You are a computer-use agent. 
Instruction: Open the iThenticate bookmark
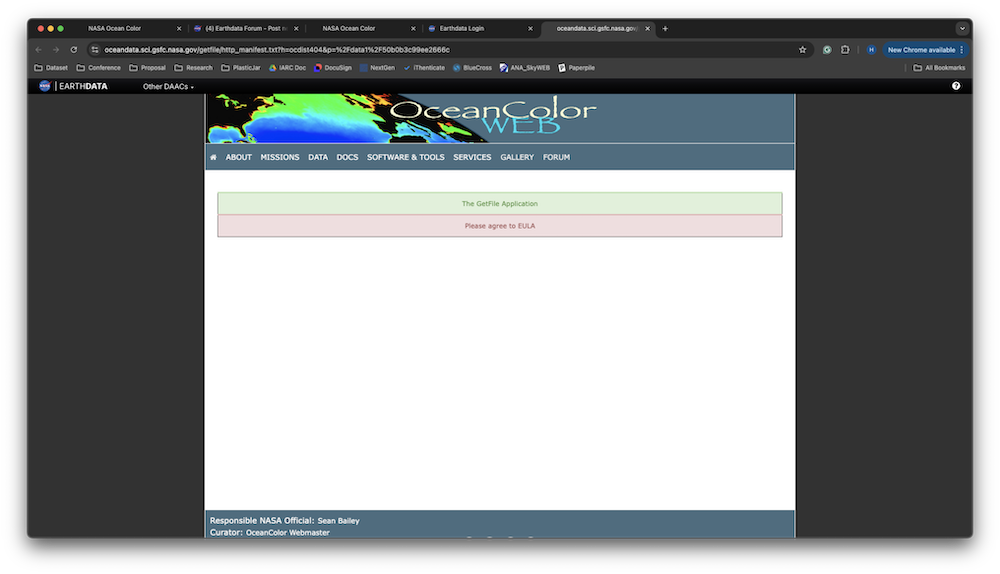pos(424,68)
